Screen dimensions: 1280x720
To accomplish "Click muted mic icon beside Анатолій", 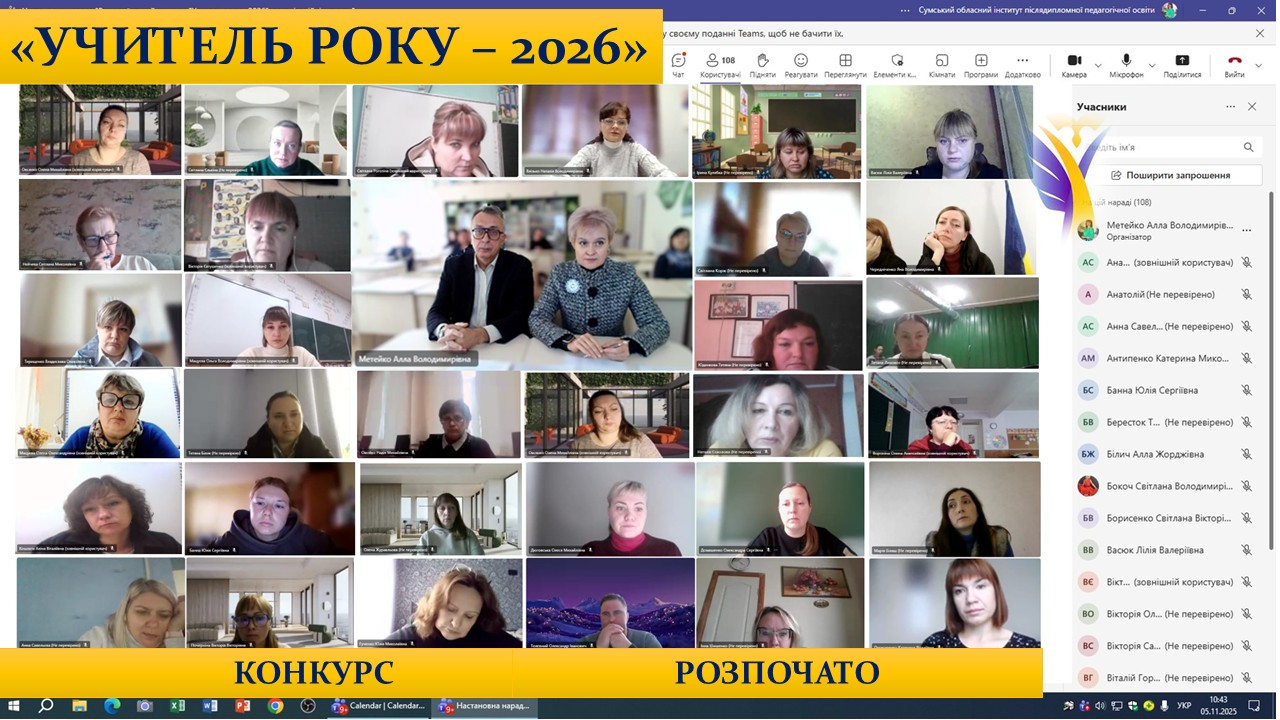I will (1246, 294).
